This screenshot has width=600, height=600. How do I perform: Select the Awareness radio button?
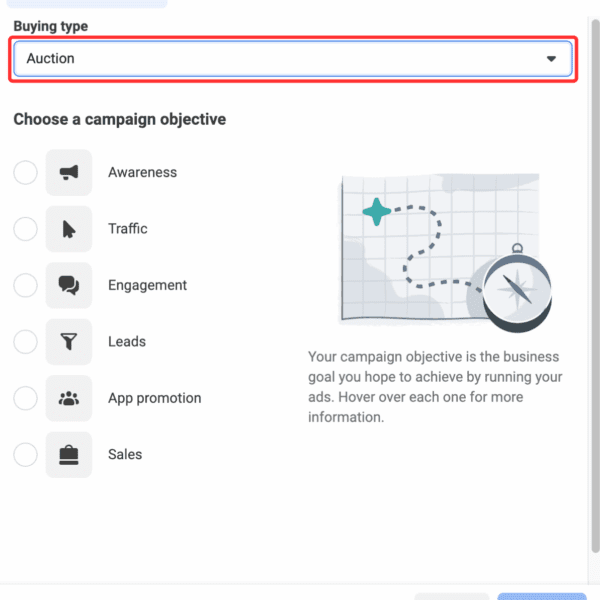pos(25,173)
